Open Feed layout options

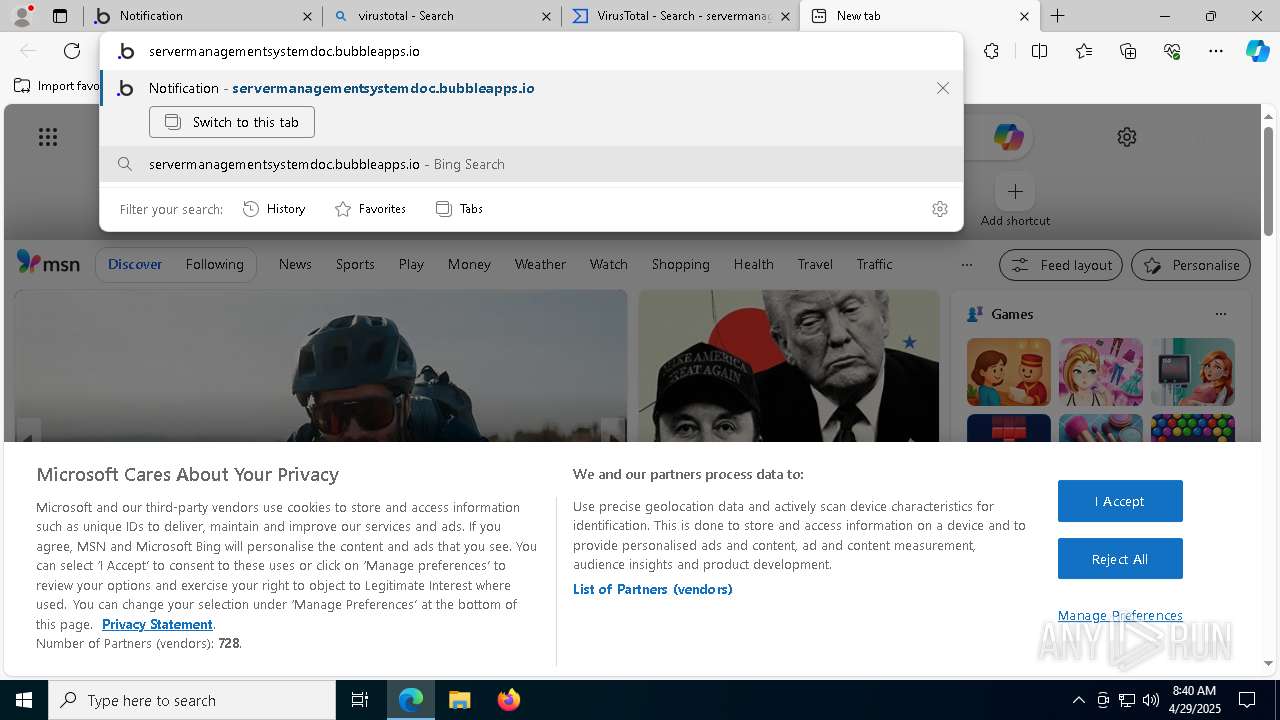(x=1061, y=265)
